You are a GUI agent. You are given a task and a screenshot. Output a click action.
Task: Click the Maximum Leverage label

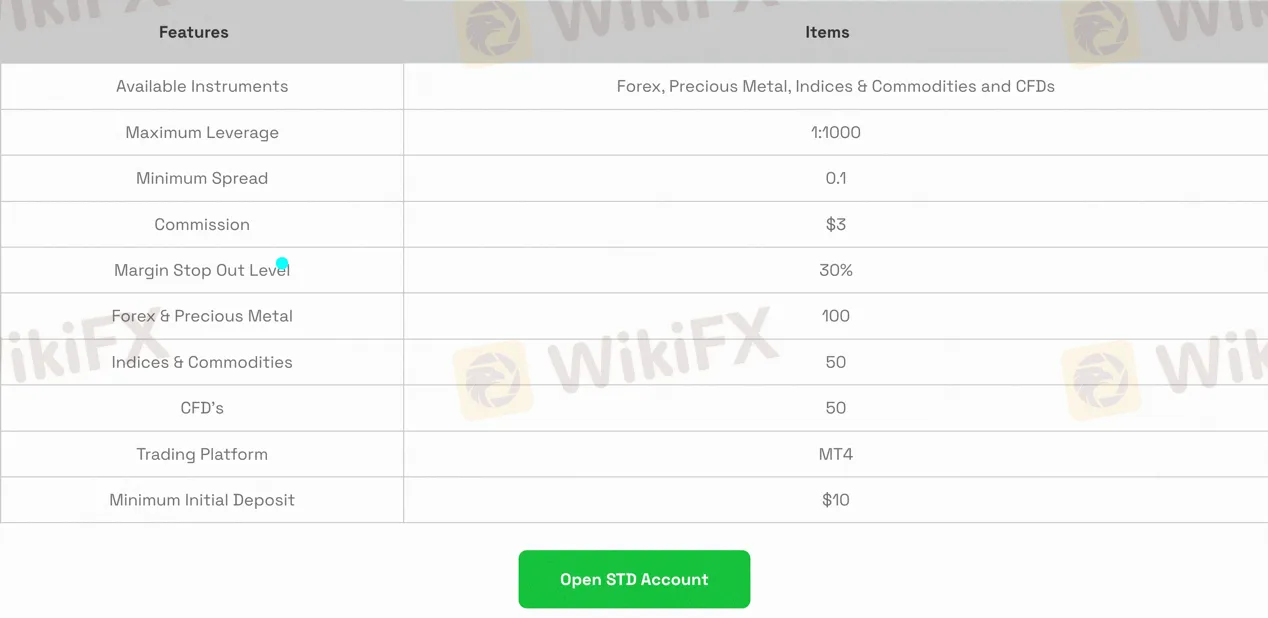tap(202, 132)
